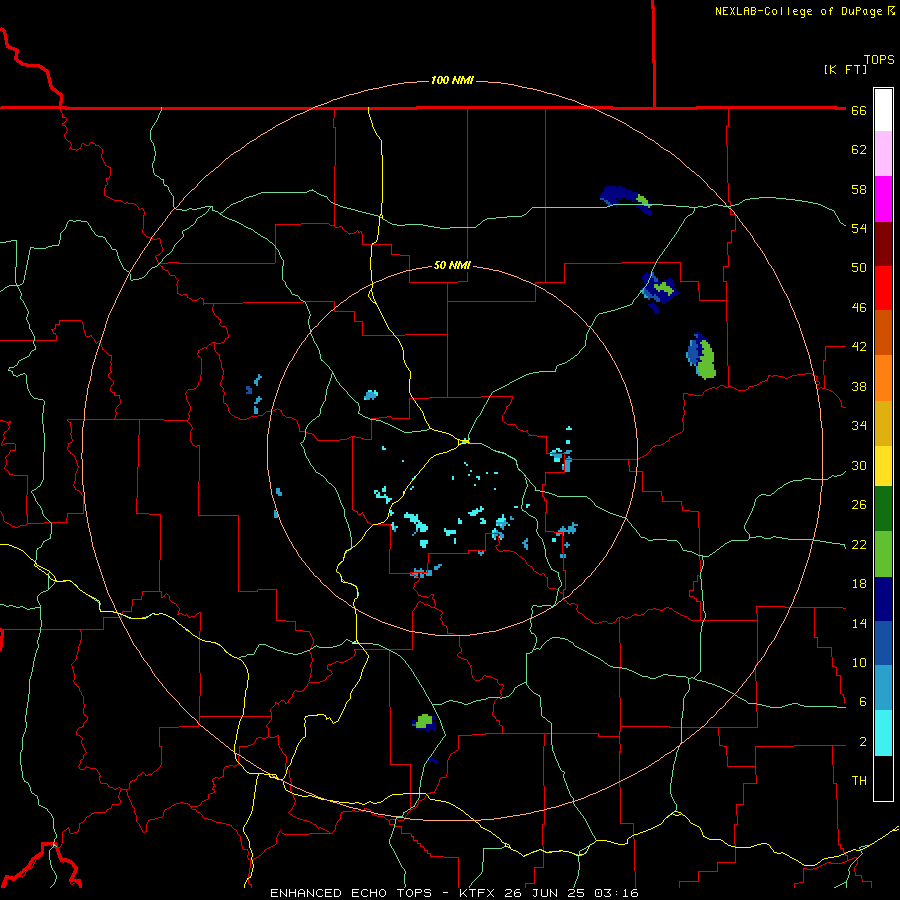Select the bright red legend swatch
900x900 pixels.
pos(883,288)
